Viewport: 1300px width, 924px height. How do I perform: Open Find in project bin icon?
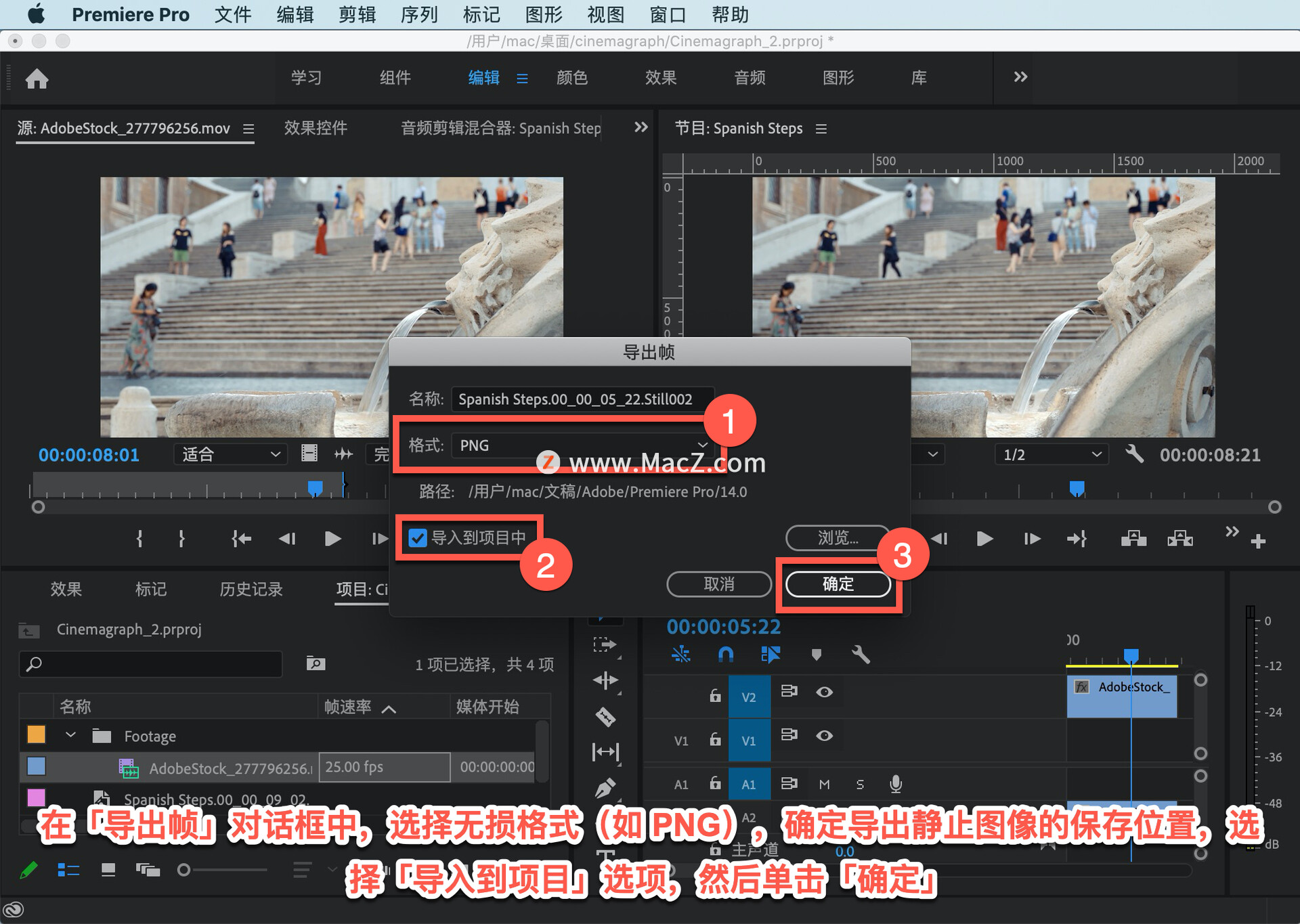click(316, 663)
